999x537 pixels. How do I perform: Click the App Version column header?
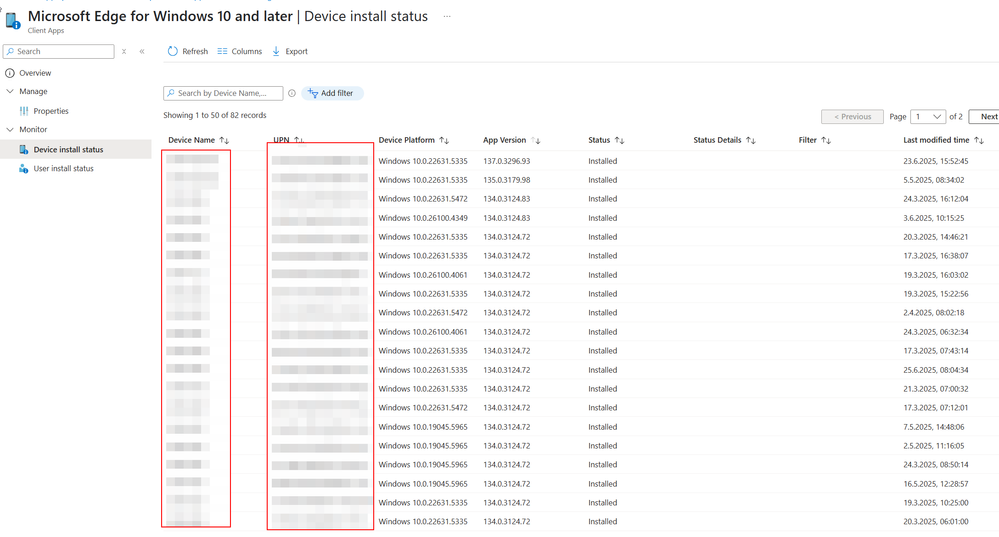click(505, 140)
